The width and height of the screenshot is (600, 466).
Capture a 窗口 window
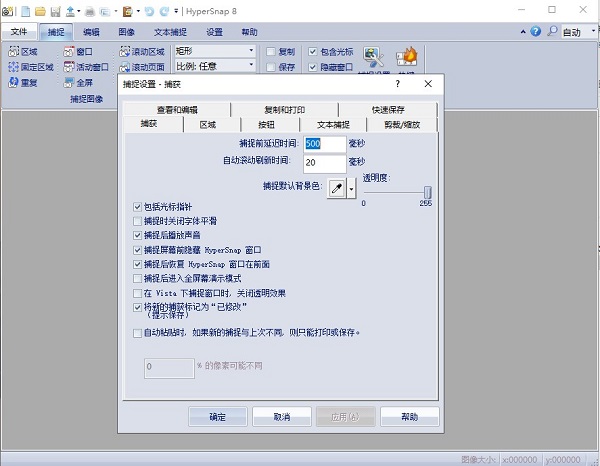click(78, 52)
